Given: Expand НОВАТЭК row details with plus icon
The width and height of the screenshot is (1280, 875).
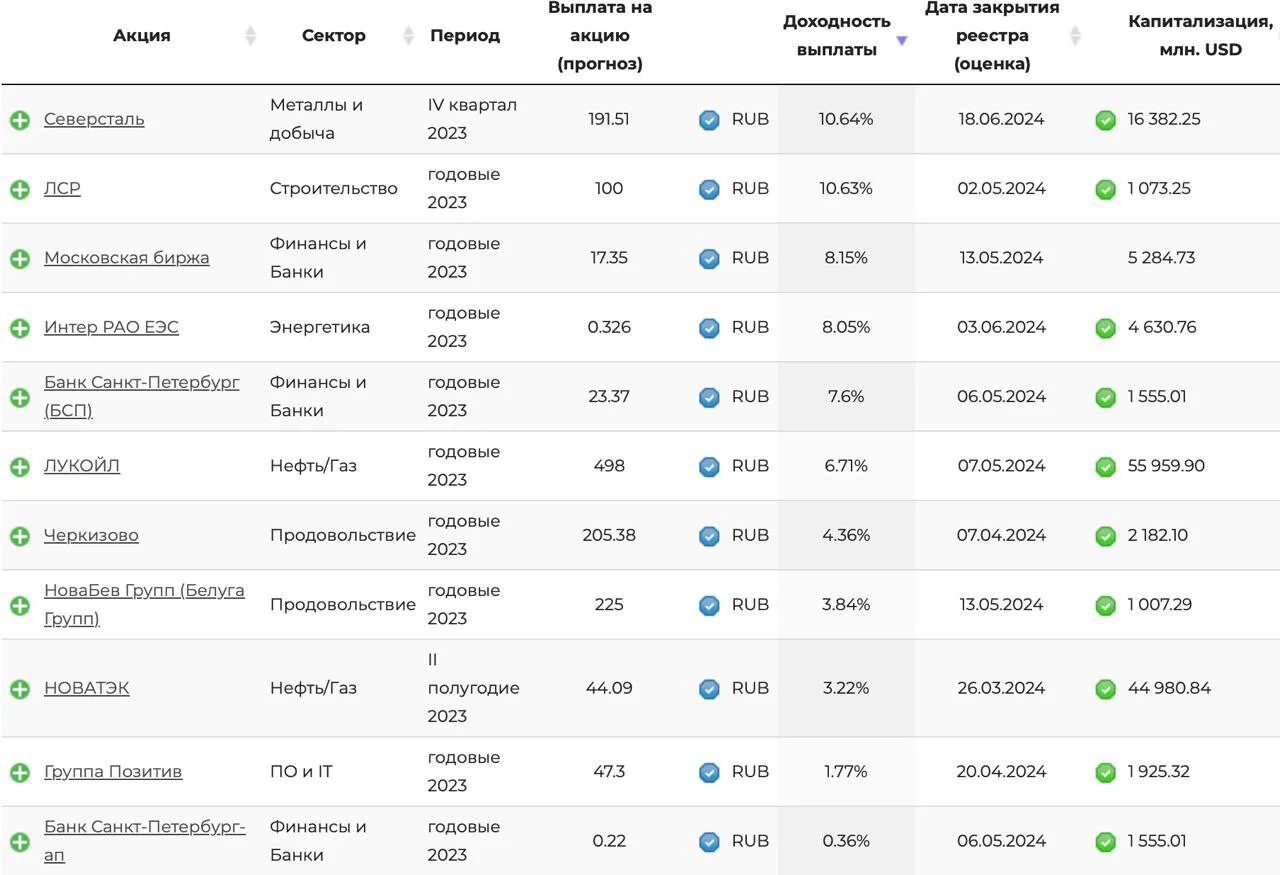Looking at the screenshot, I should [20, 689].
